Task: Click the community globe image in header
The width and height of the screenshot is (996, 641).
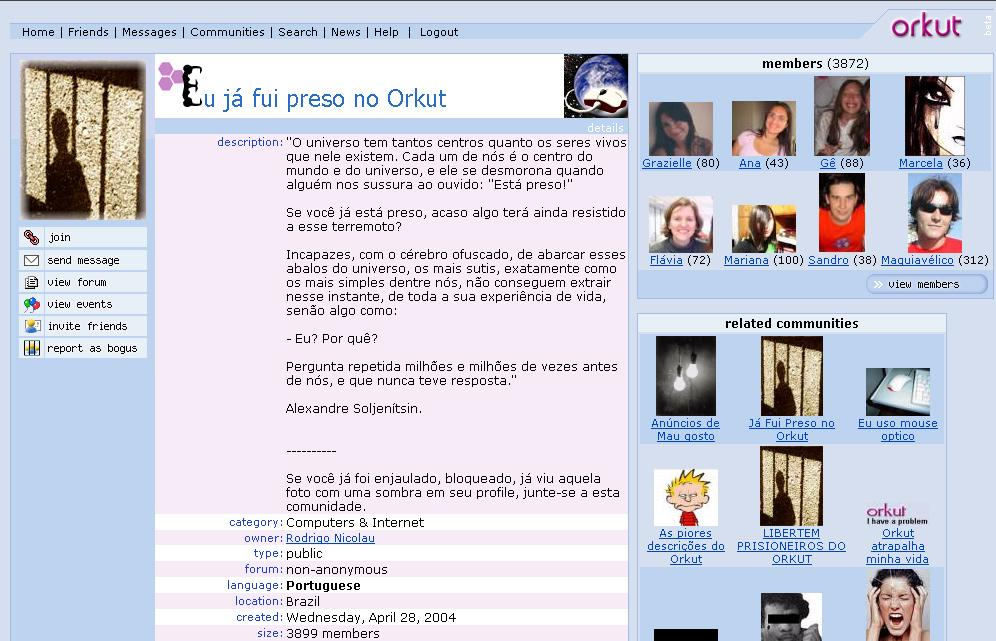Action: coord(595,86)
